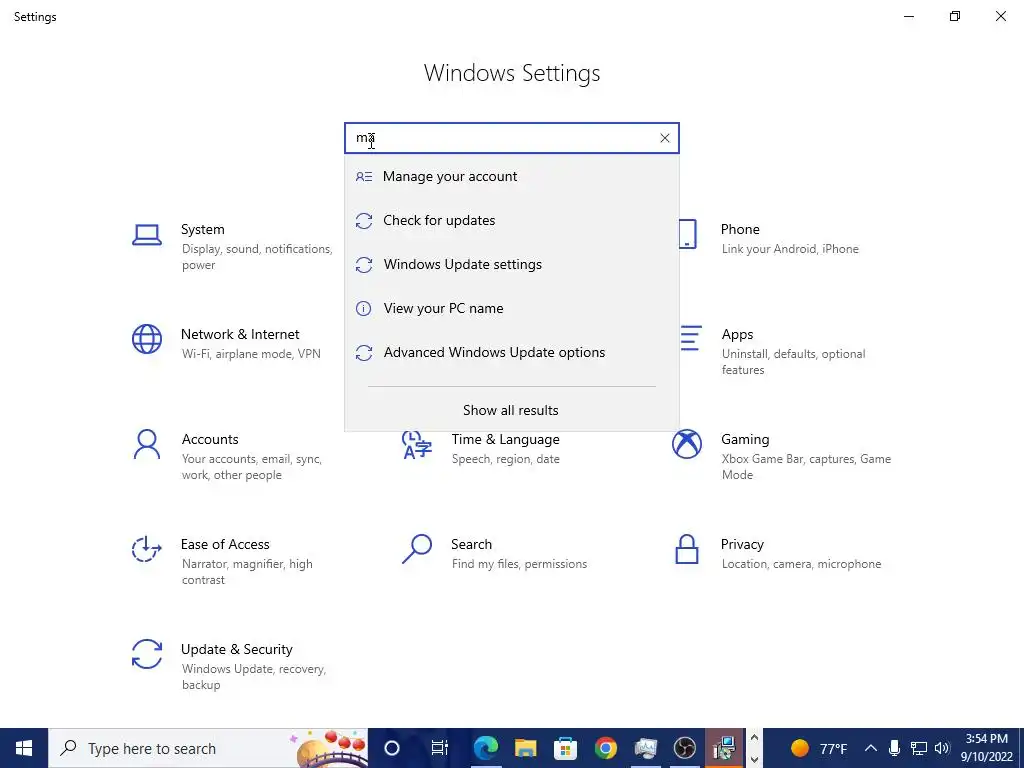The width and height of the screenshot is (1024, 768).
Task: Open the Gaming settings title
Action: (x=745, y=440)
